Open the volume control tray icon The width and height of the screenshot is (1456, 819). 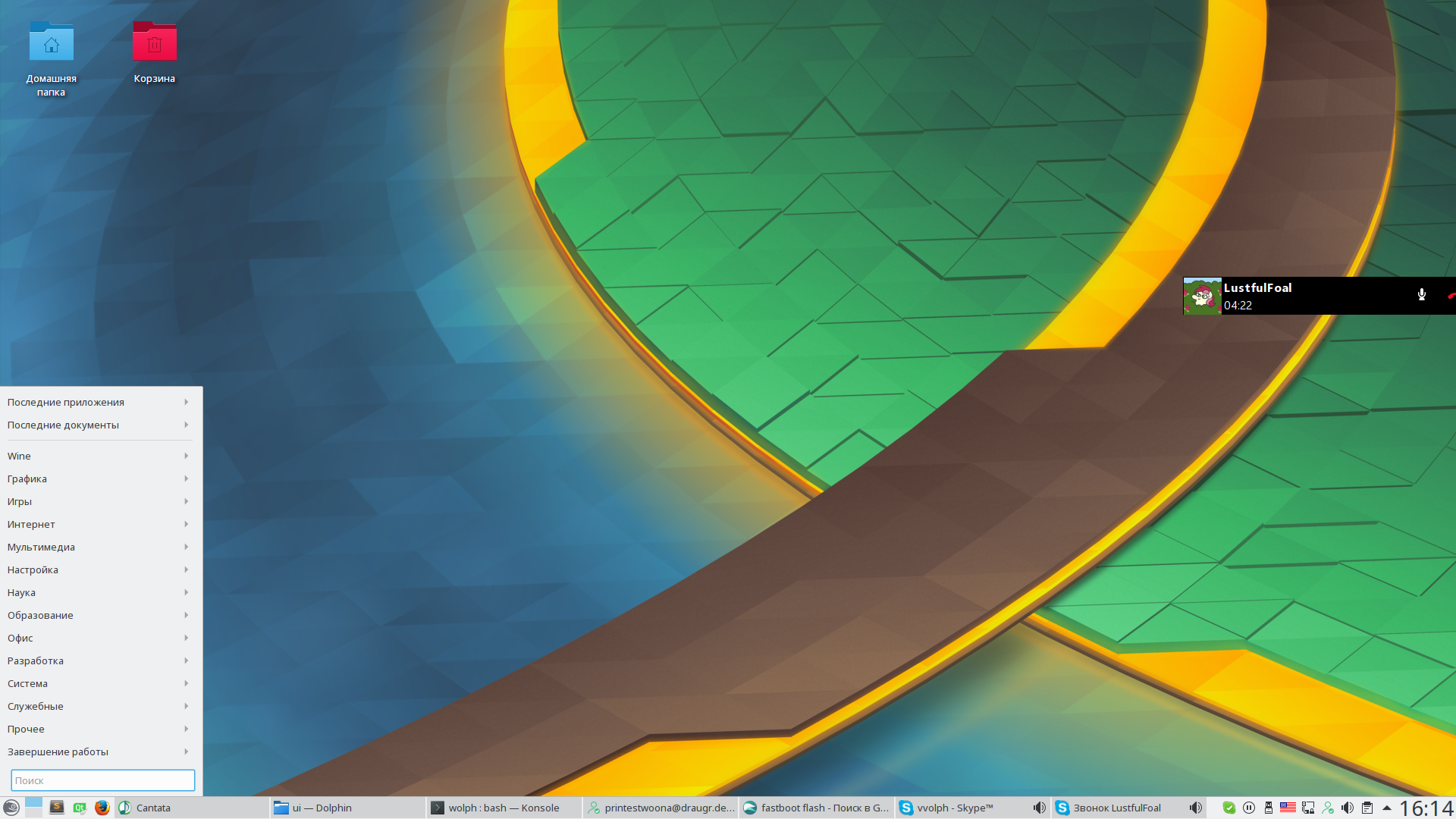tap(1348, 808)
